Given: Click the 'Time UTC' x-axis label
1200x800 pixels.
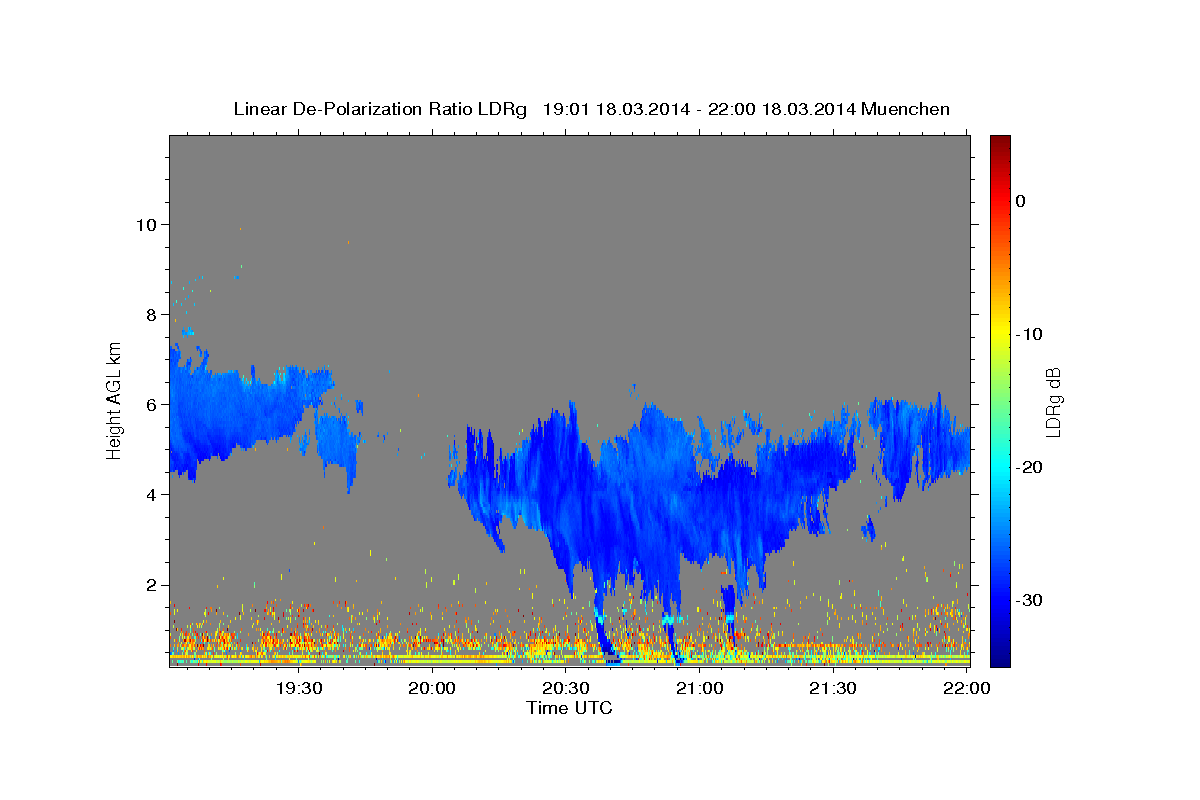Looking at the screenshot, I should (x=569, y=708).
